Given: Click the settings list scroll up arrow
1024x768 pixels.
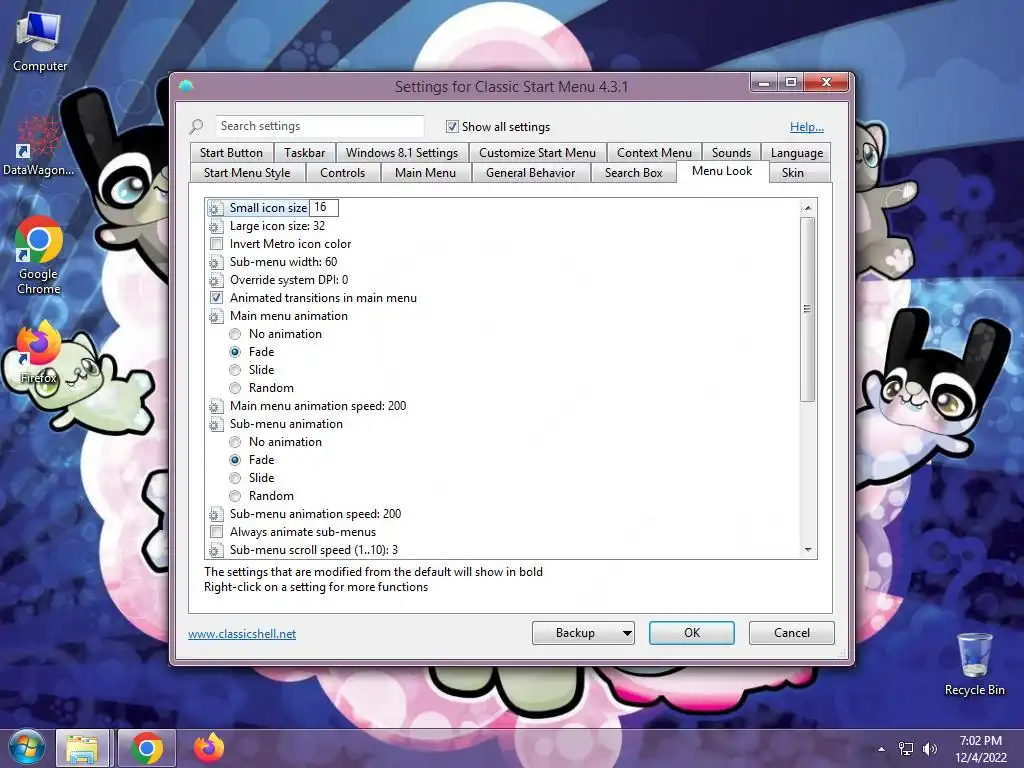Looking at the screenshot, I should (x=808, y=208).
